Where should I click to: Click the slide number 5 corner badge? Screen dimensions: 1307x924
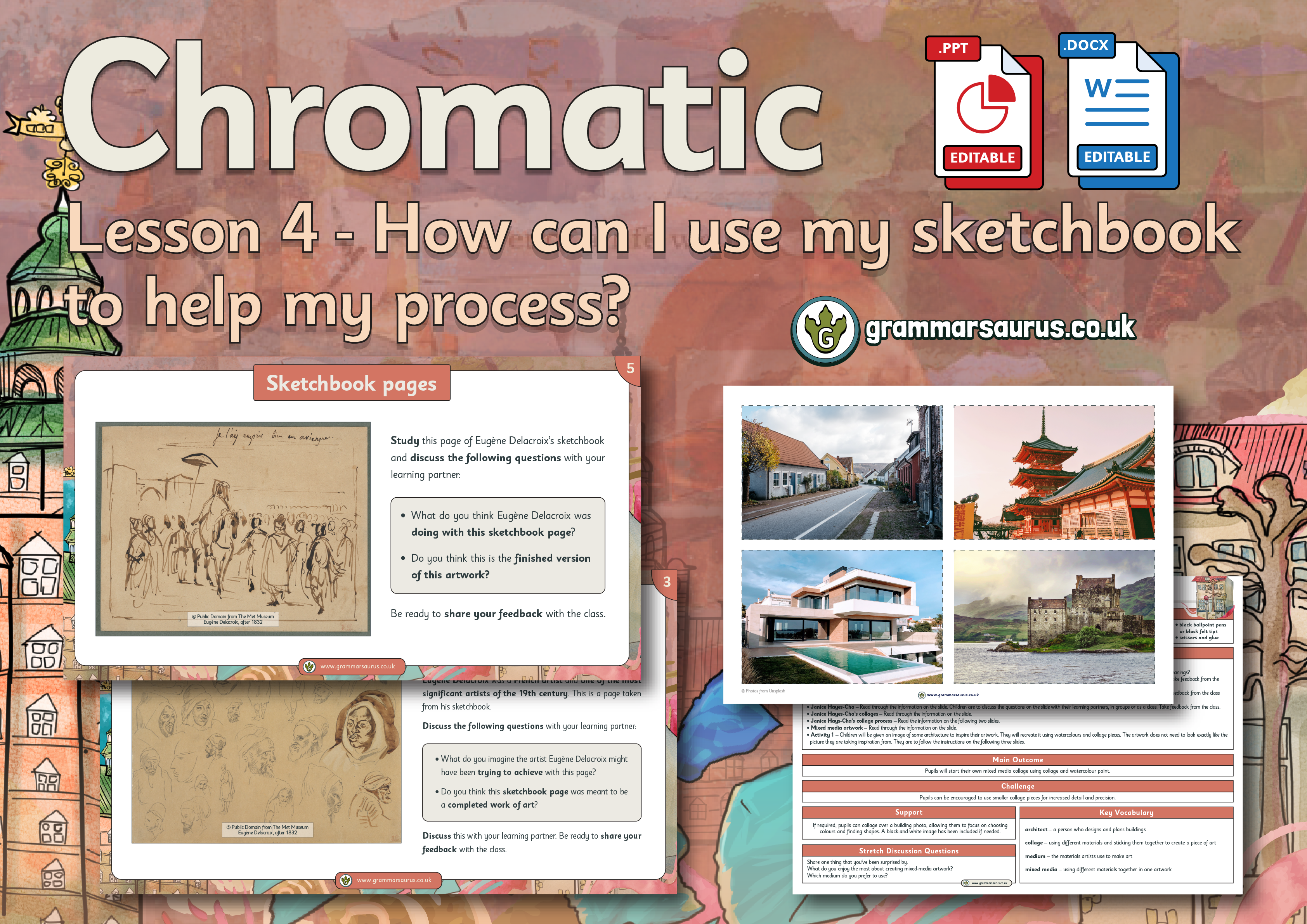click(629, 368)
